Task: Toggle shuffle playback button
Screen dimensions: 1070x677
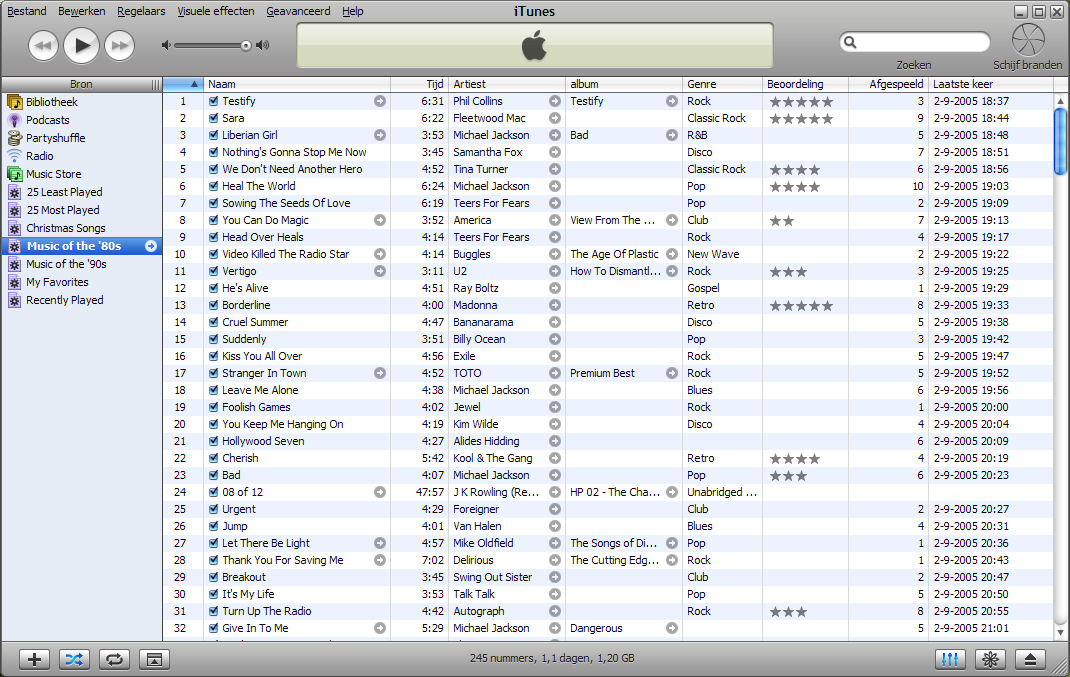Action: point(74,659)
